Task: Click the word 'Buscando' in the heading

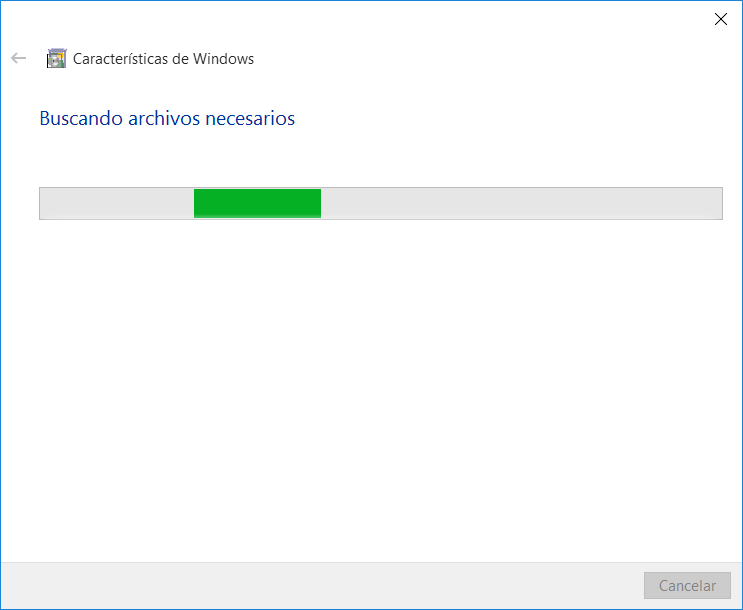Action: pyautogui.click(x=81, y=118)
